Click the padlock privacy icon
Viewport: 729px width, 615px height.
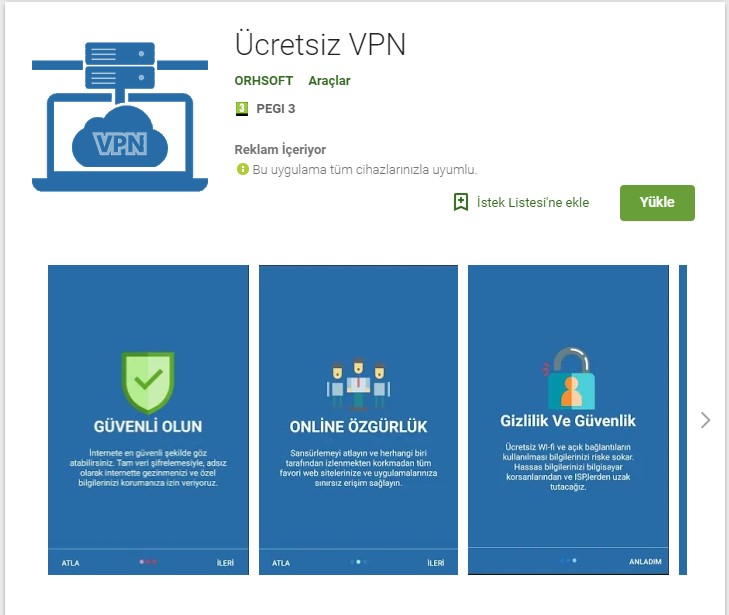coord(568,378)
